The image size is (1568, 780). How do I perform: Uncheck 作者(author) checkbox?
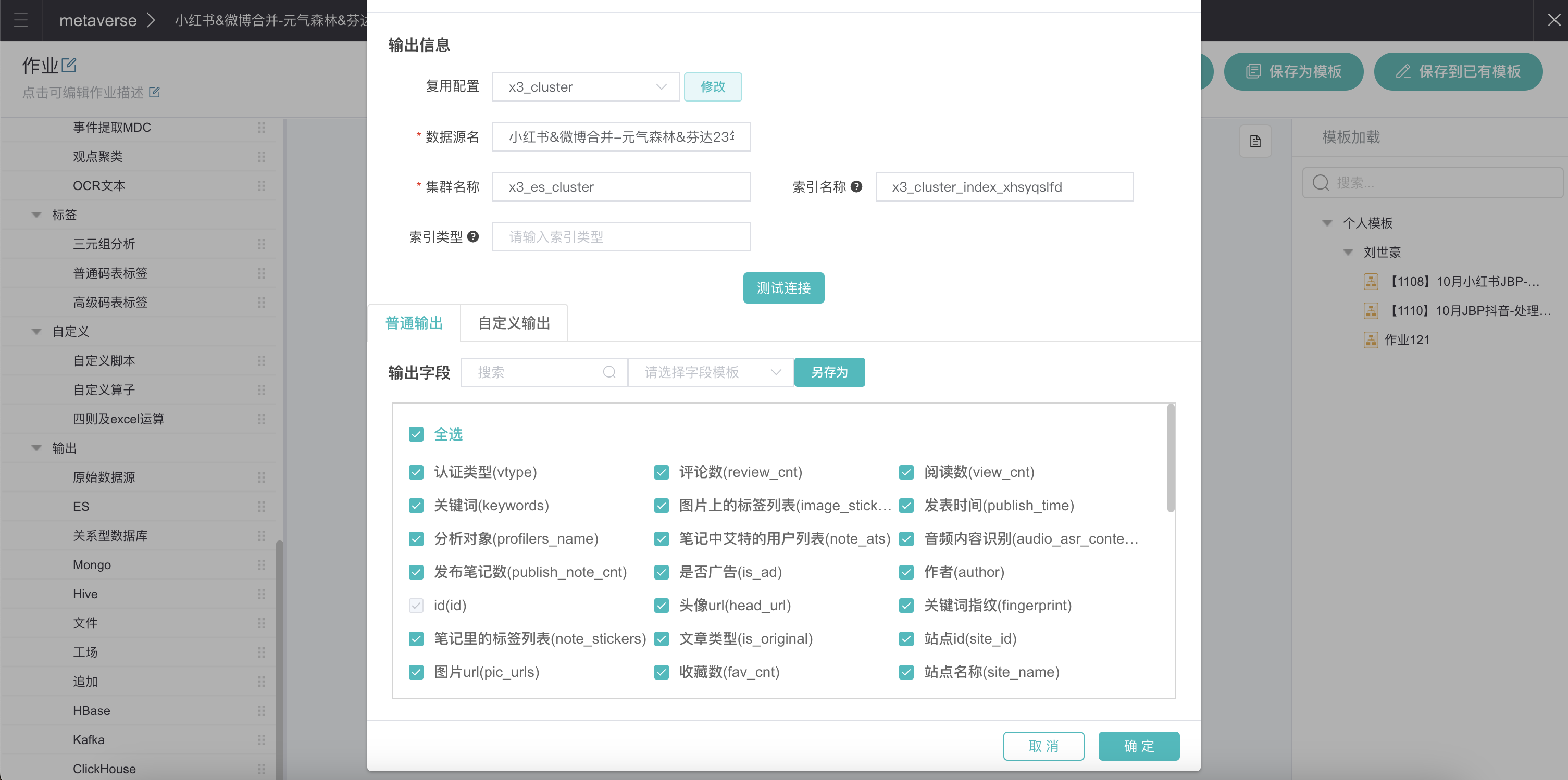coord(906,572)
